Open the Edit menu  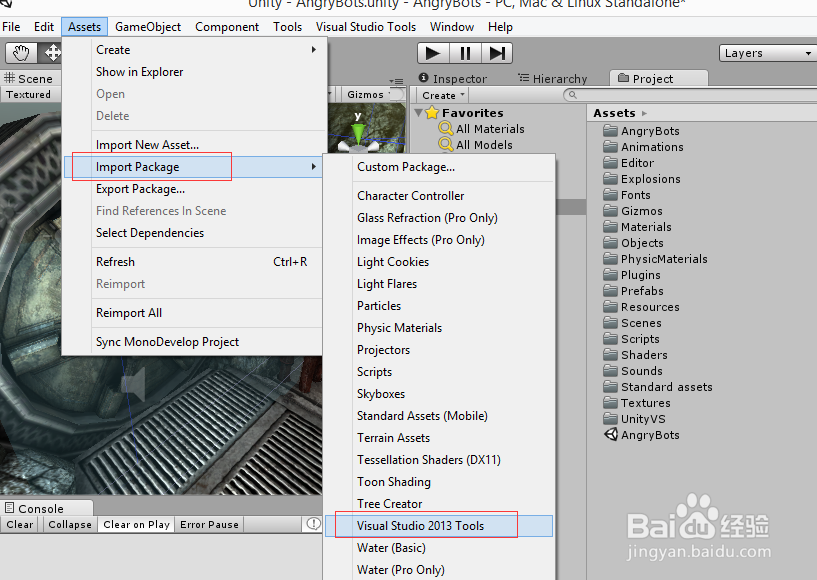click(44, 27)
